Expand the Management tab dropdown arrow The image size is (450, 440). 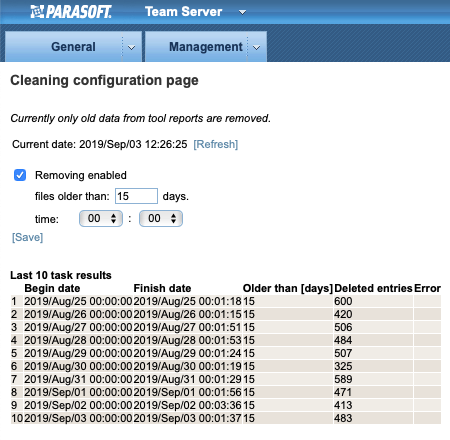click(256, 47)
